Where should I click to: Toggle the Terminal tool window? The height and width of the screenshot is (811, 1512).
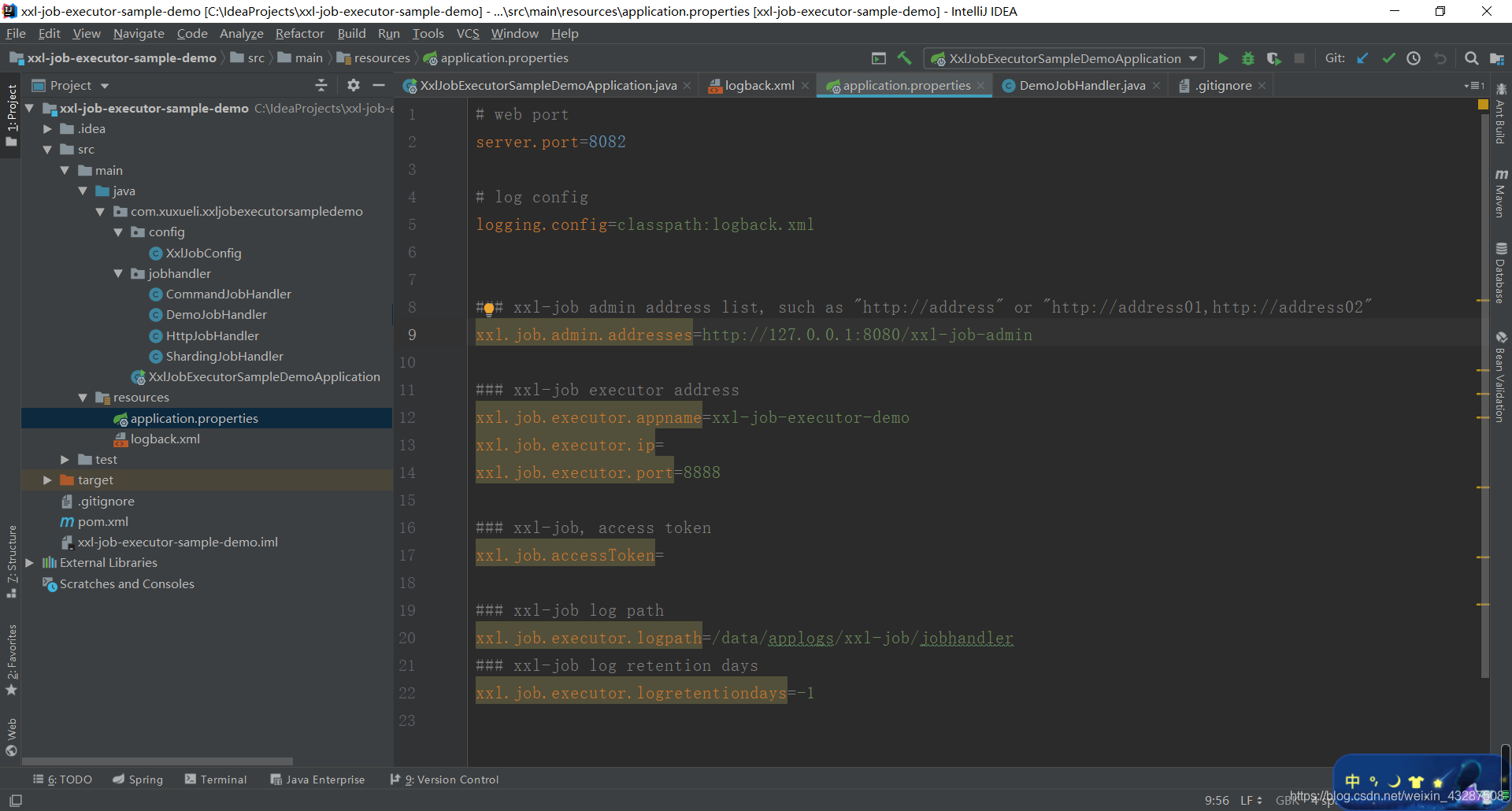pos(216,780)
